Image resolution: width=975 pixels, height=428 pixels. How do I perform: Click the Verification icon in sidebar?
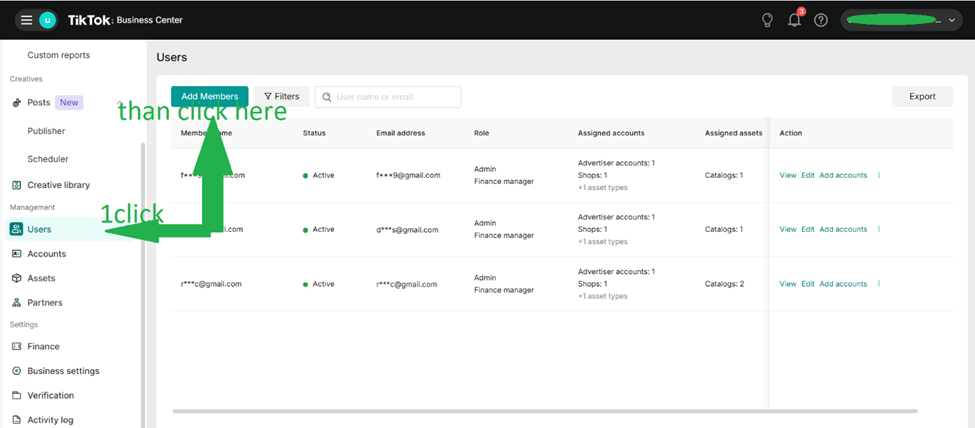coord(17,395)
